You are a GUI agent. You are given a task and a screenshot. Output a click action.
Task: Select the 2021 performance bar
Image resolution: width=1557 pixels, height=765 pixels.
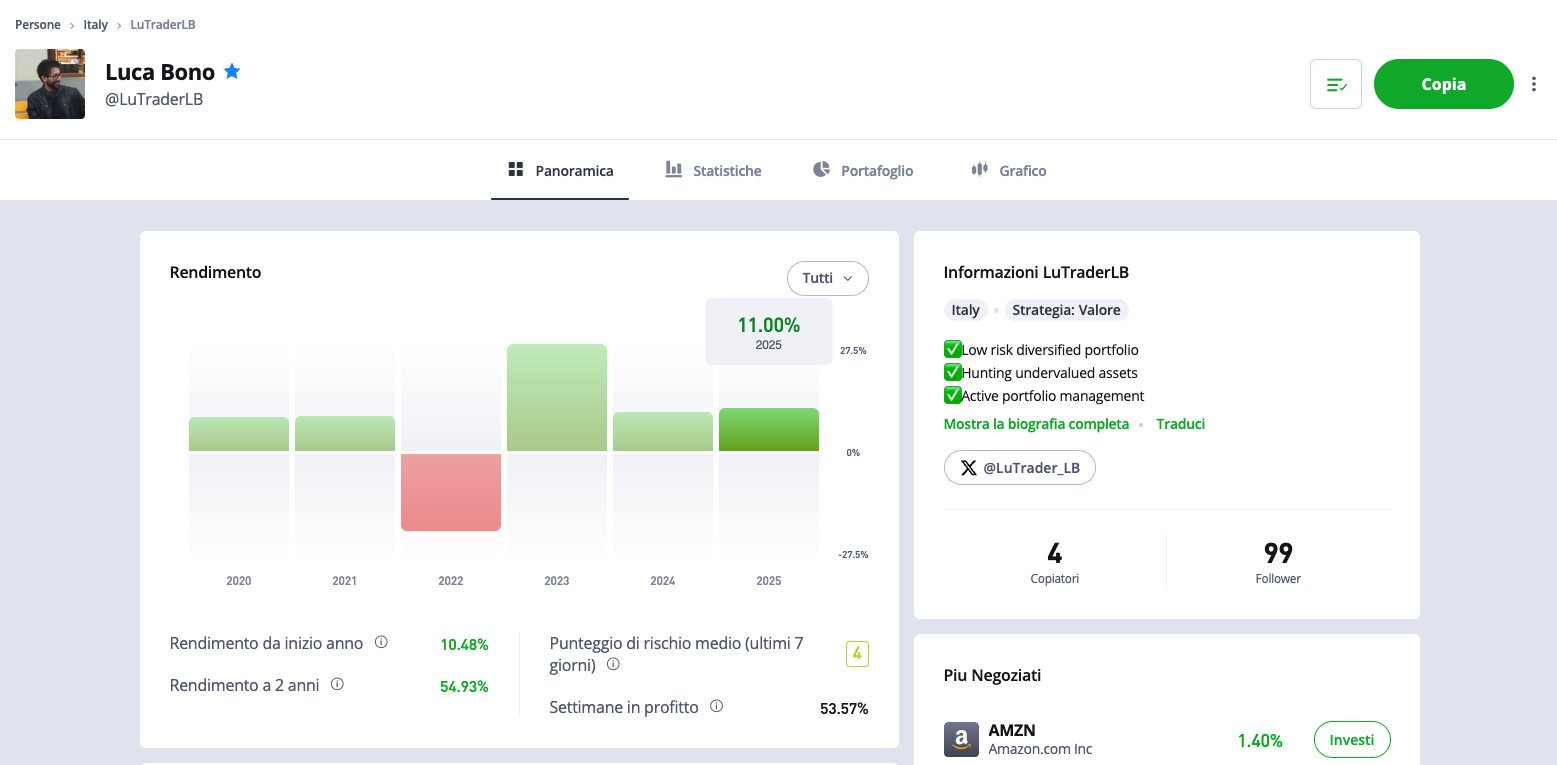pos(345,433)
